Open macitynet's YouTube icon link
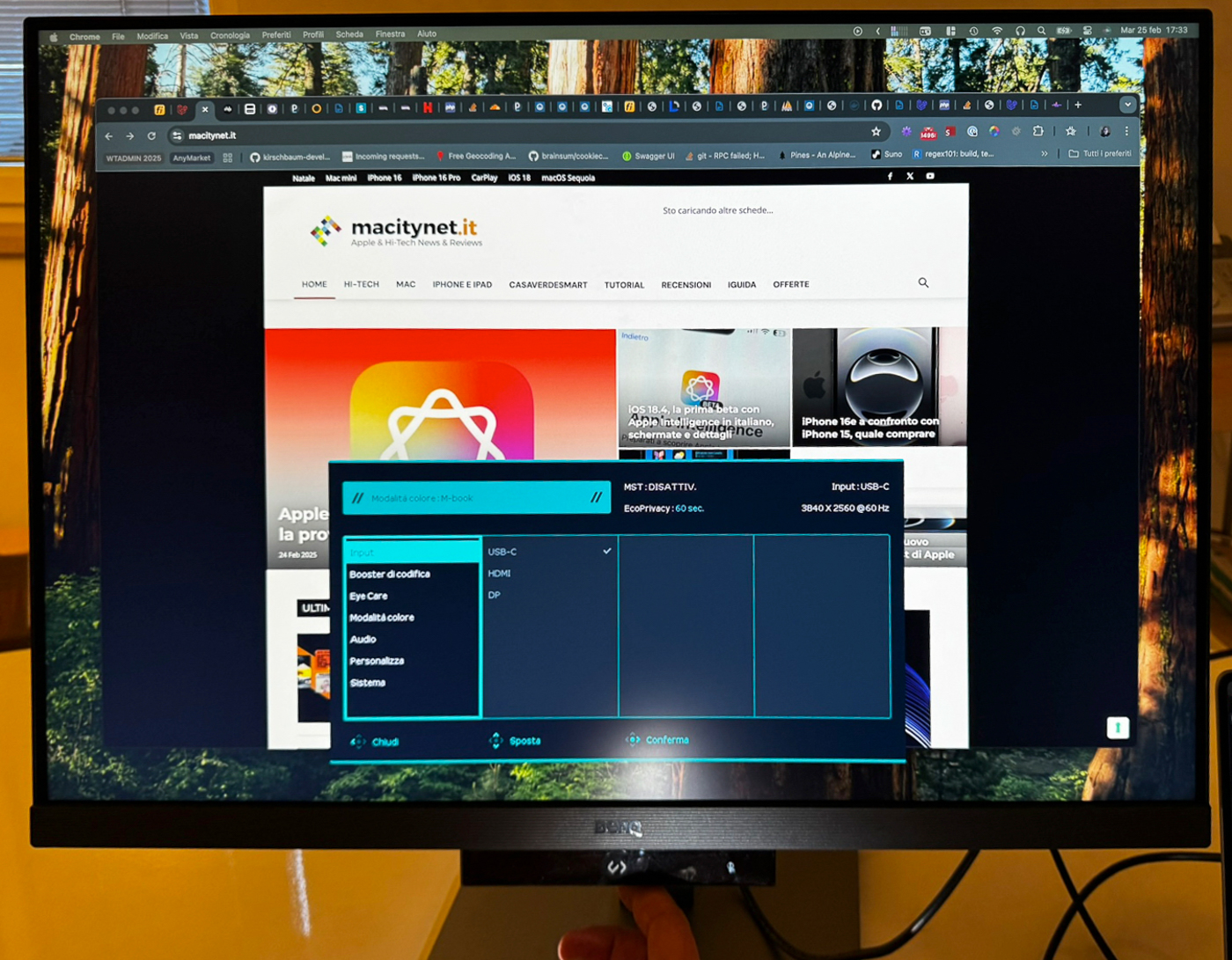 [x=930, y=176]
